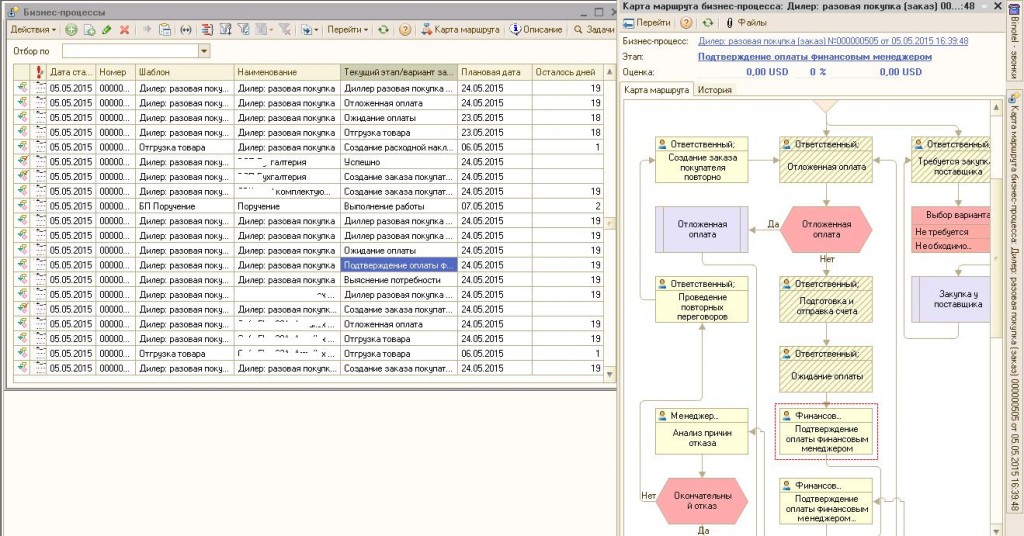Click the Задачи search toolbar button
The width and height of the screenshot is (1024, 536).
594,29
